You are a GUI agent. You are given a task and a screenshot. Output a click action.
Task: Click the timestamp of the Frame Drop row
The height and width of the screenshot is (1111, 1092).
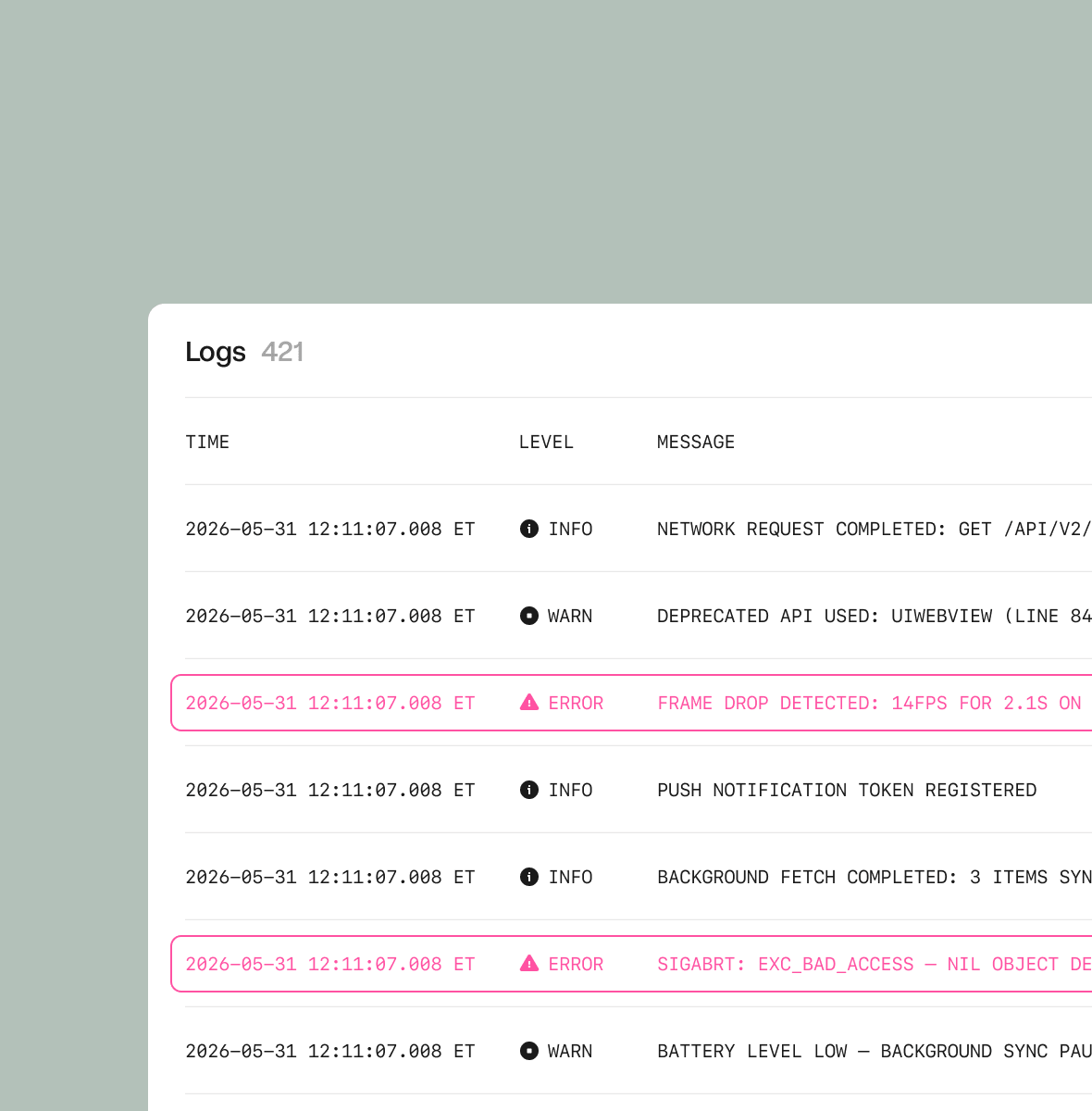330,703
